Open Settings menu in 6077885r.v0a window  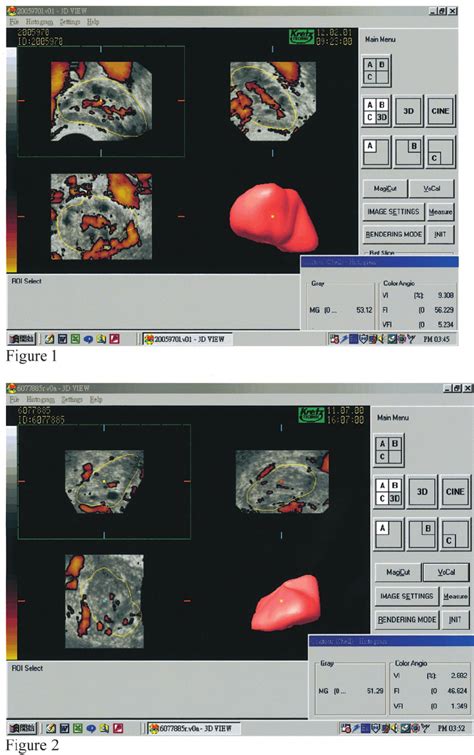pos(71,400)
